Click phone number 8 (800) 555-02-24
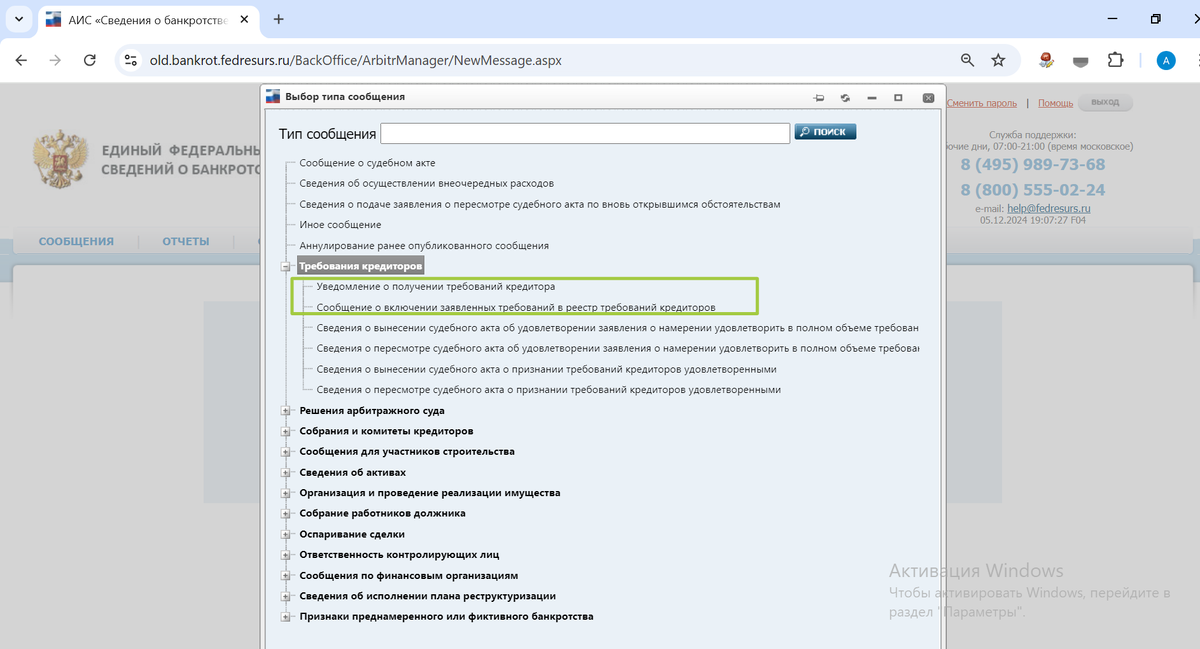This screenshot has width=1200, height=649. (x=1033, y=190)
